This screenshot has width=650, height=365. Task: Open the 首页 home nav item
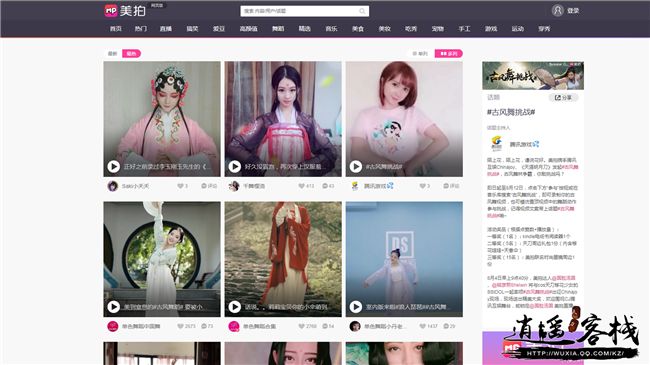(x=115, y=29)
